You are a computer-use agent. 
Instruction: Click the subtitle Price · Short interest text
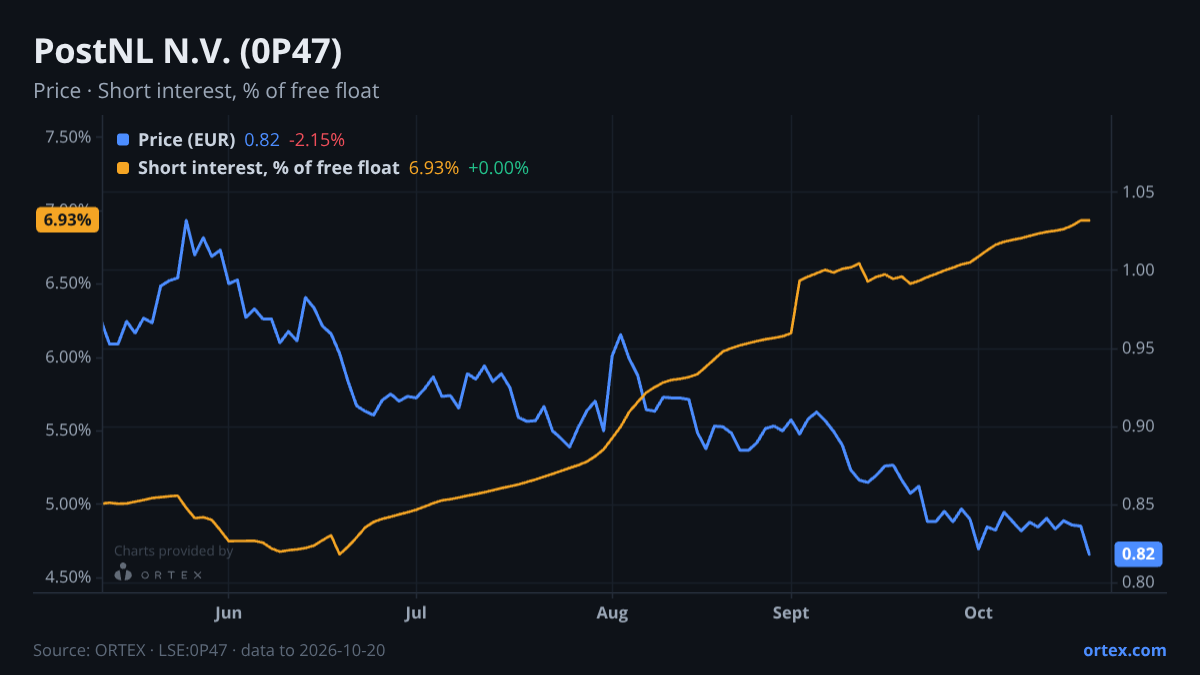pyautogui.click(x=206, y=91)
